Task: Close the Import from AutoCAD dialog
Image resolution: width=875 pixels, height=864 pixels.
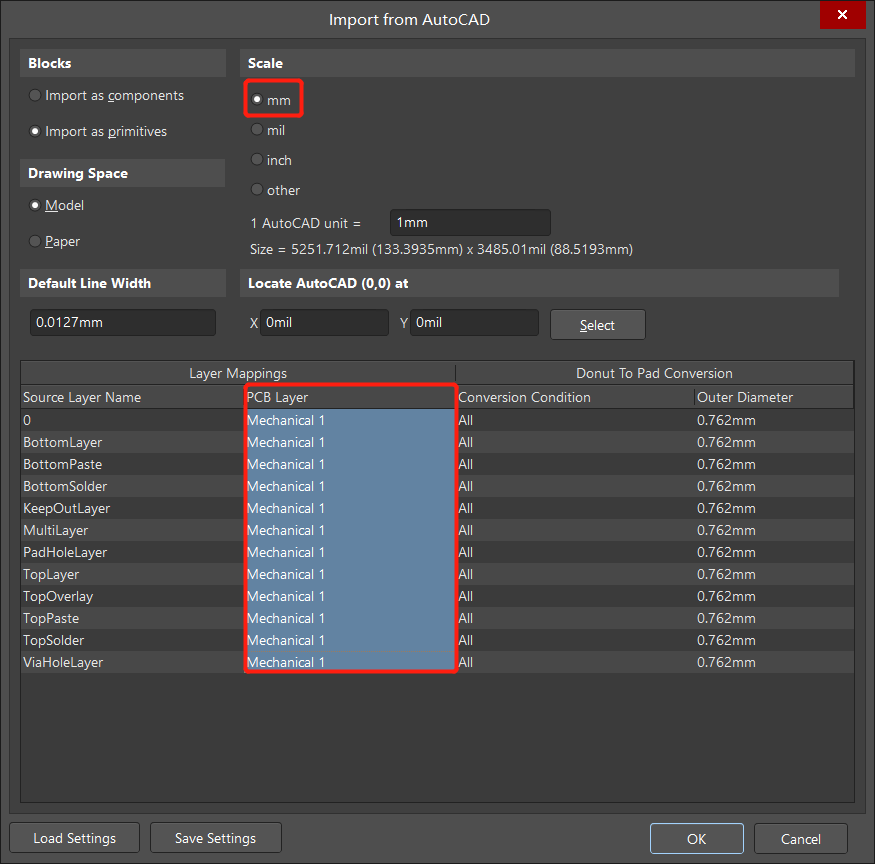Action: [842, 15]
